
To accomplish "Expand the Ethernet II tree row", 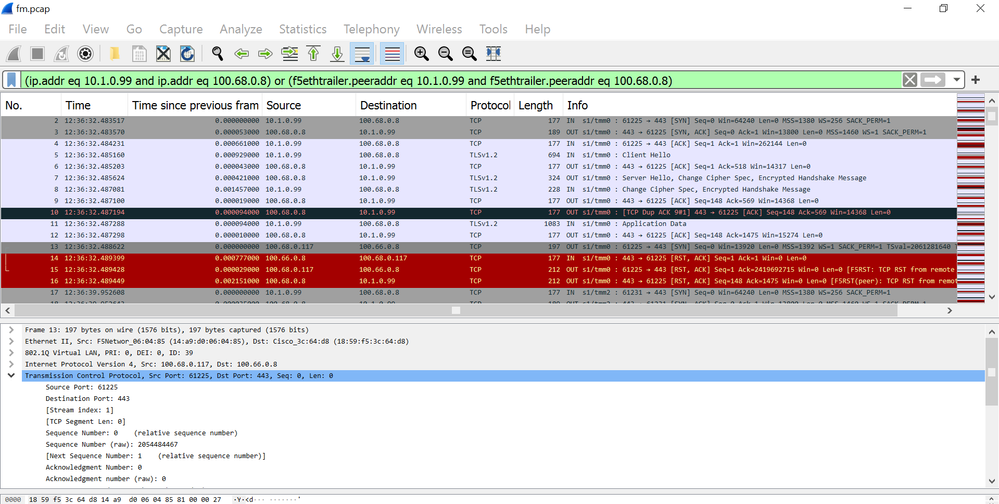I will coord(11,340).
